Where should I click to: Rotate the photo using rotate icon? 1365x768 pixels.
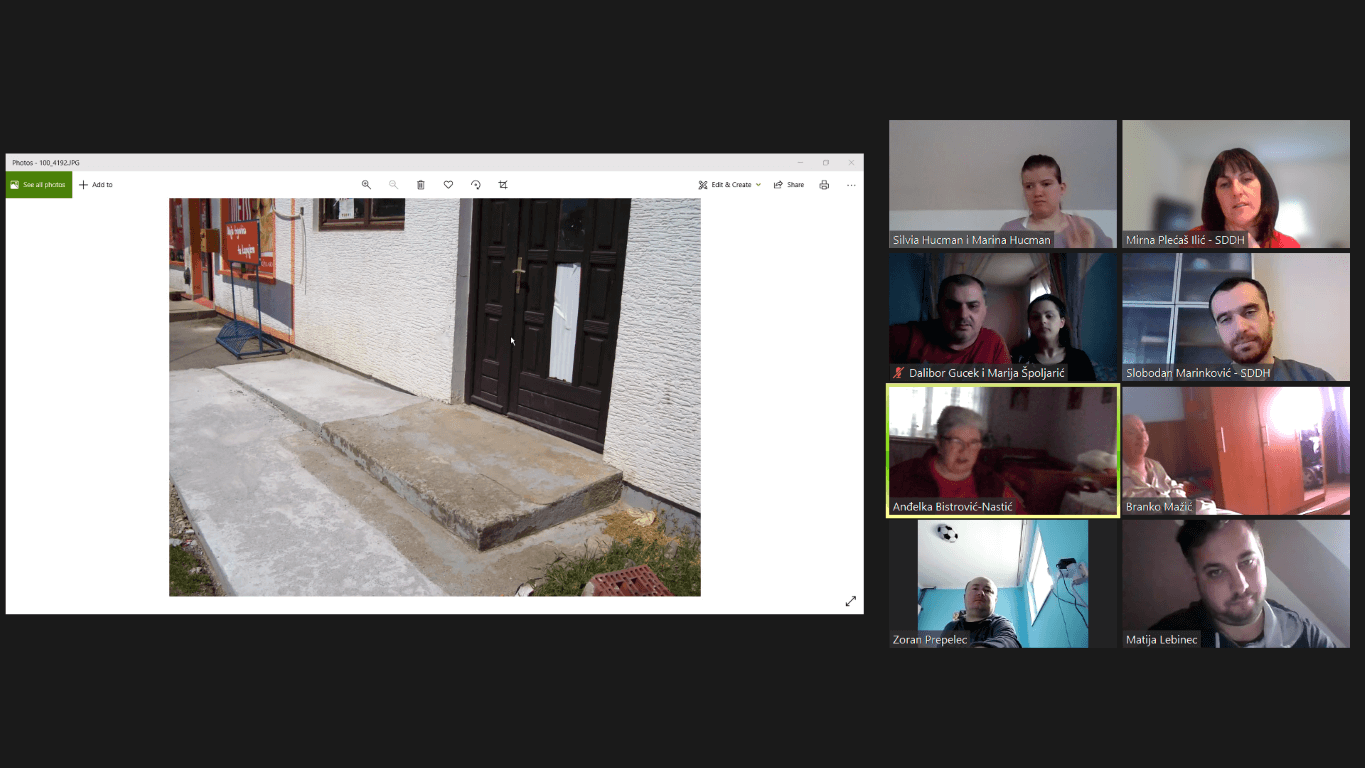click(x=475, y=185)
